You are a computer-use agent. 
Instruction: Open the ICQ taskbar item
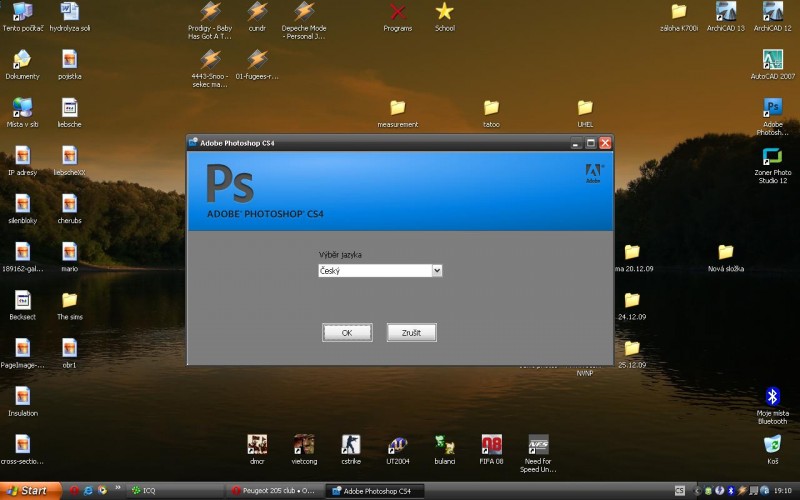click(145, 491)
